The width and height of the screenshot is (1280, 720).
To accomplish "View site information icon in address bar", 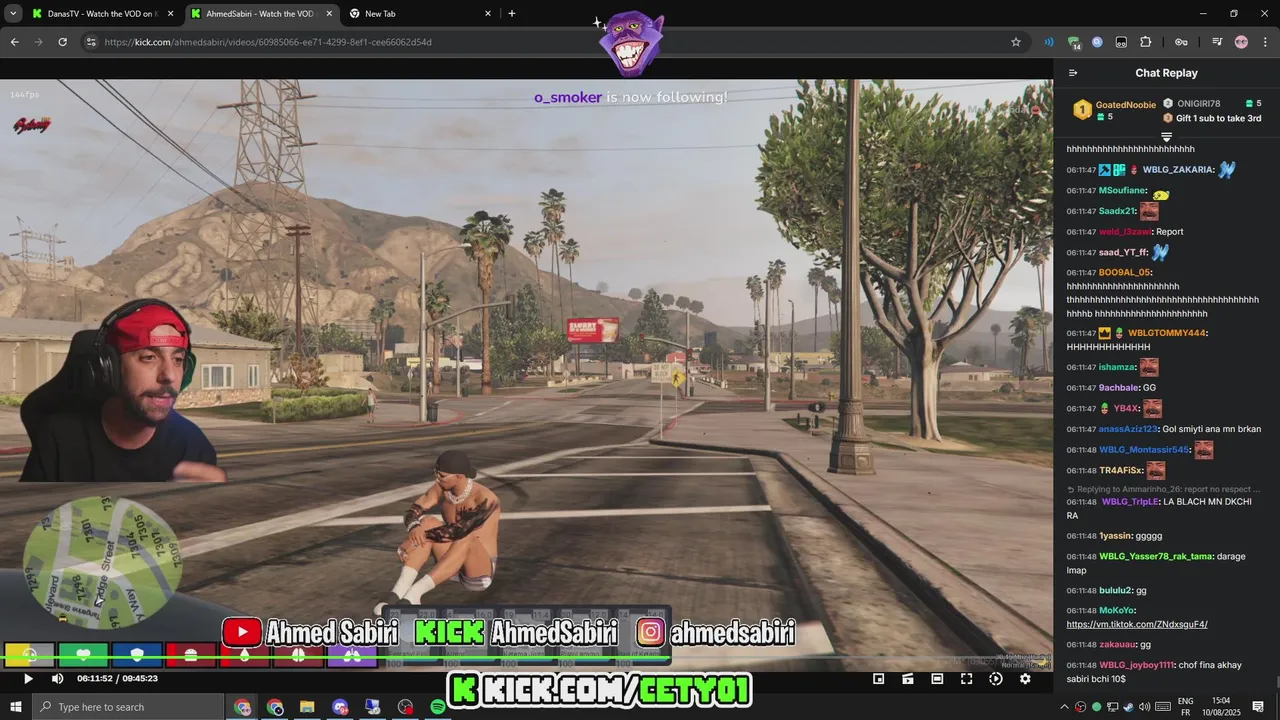I will point(91,42).
